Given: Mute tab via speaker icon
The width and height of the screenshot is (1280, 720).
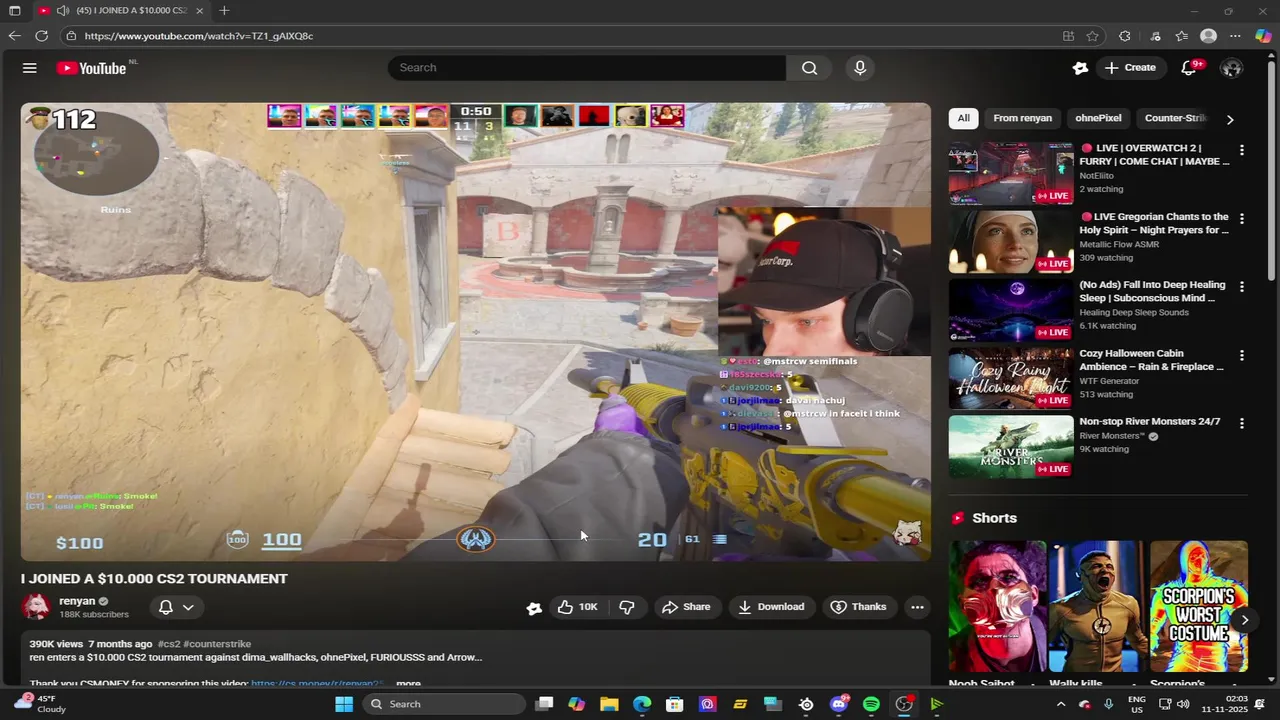Looking at the screenshot, I should (63, 10).
